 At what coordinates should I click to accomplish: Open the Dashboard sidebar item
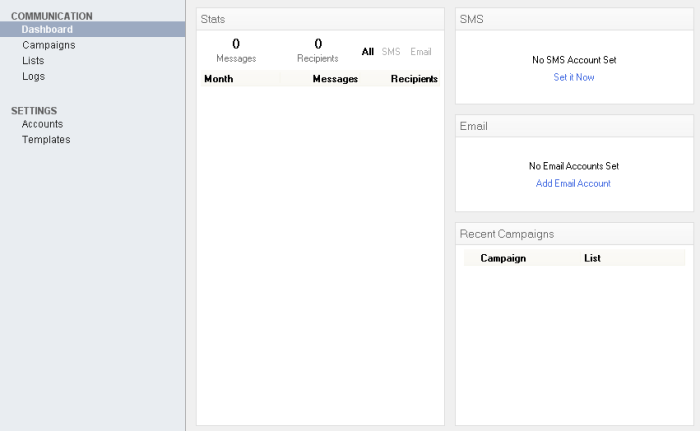coord(47,30)
